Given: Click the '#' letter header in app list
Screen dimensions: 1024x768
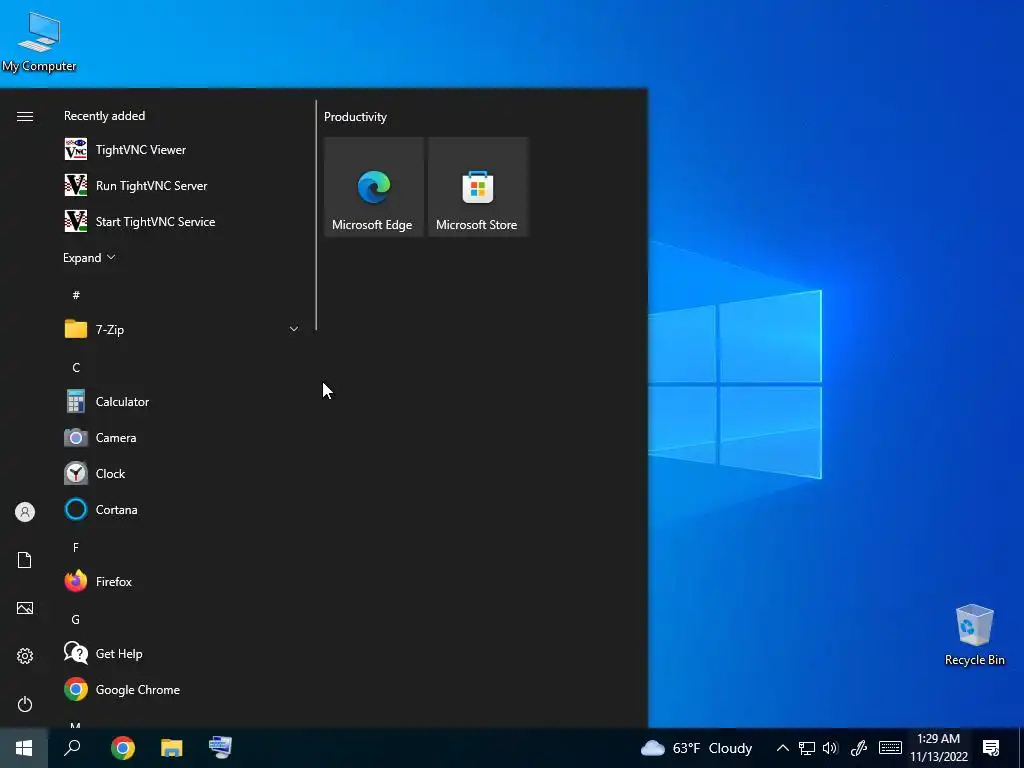Looking at the screenshot, I should pyautogui.click(x=76, y=295).
